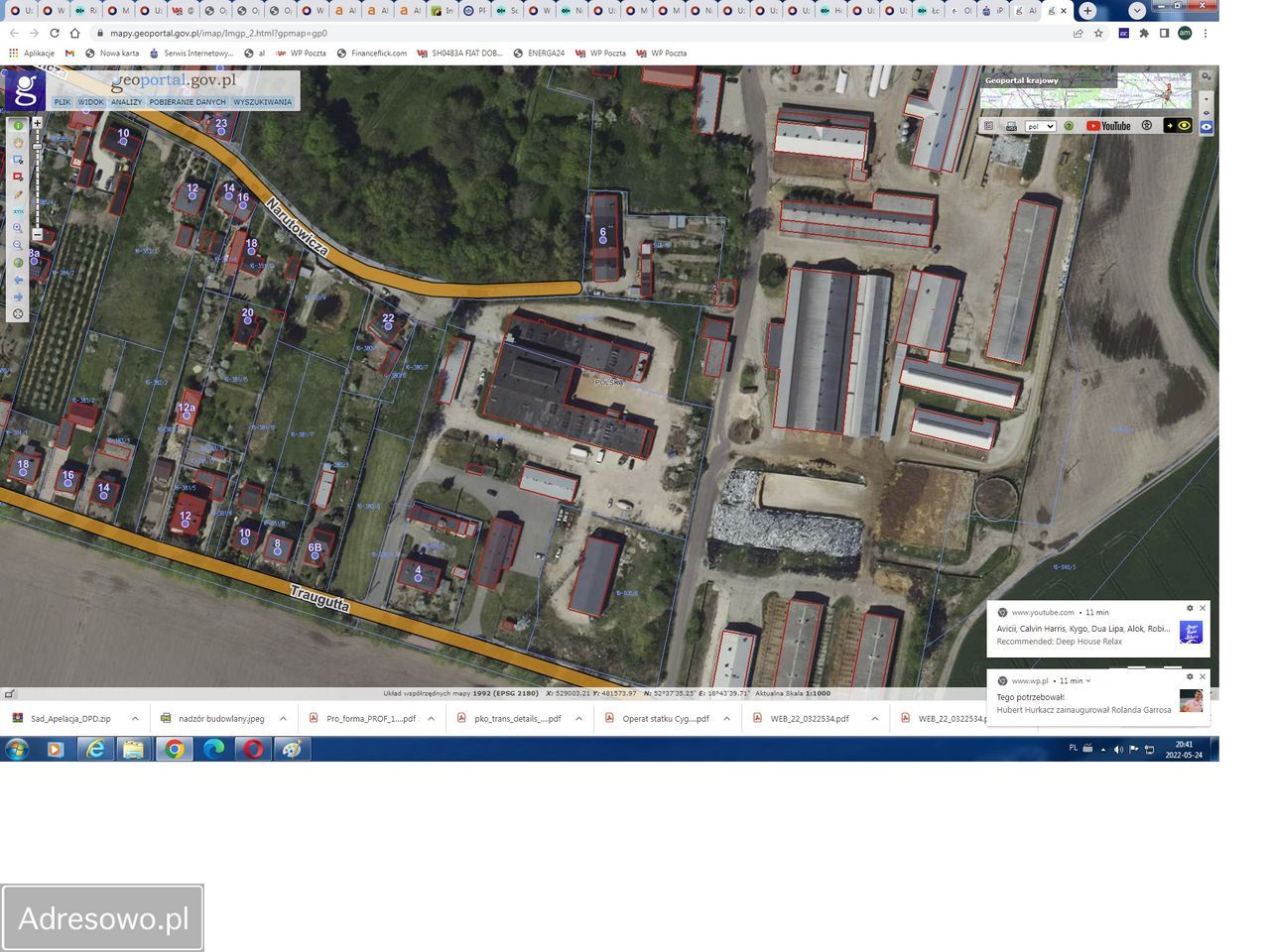Open the PLIK menu
This screenshot has width=1270, height=952.
[x=63, y=102]
